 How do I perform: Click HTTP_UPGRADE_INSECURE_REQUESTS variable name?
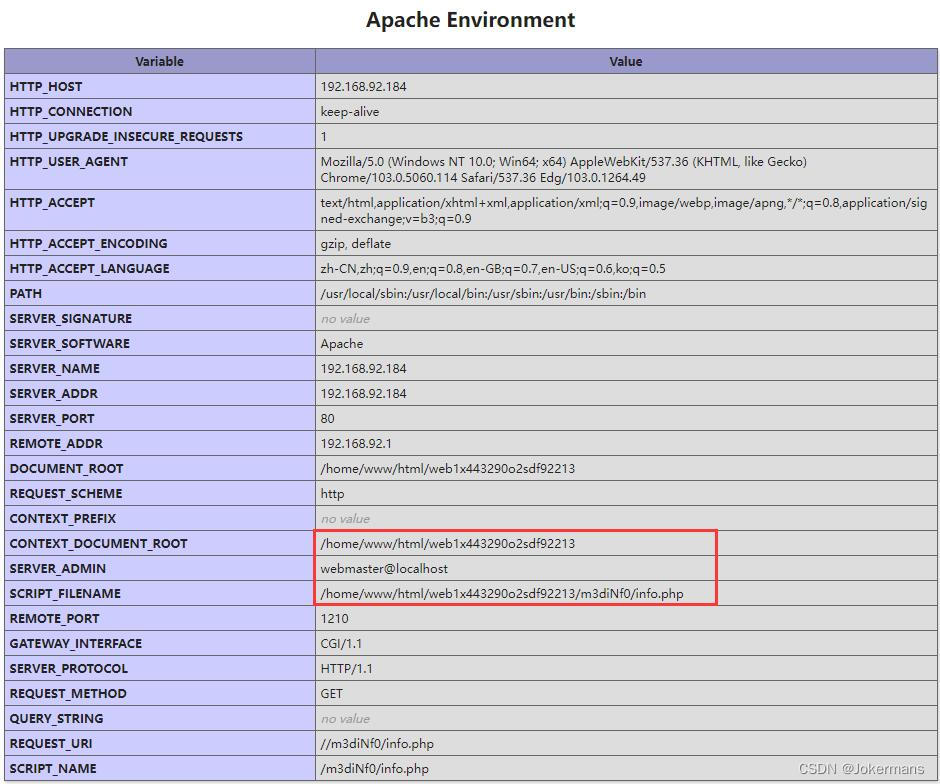(126, 137)
